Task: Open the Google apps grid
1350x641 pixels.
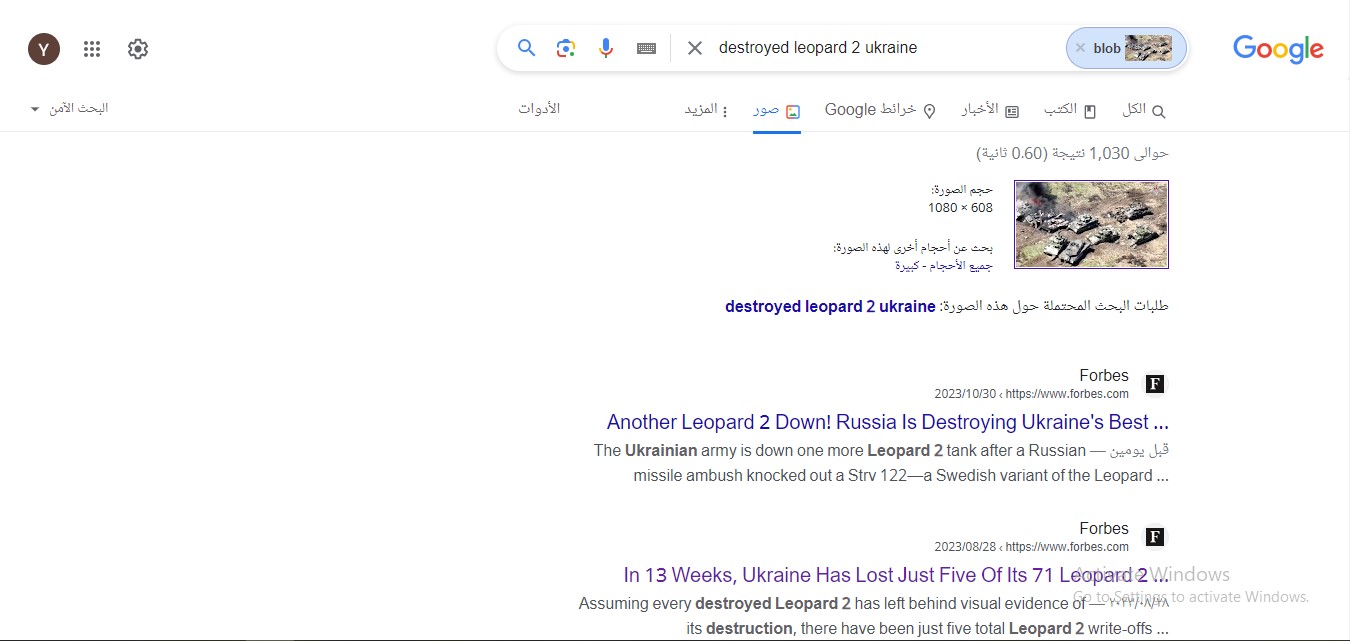Action: click(92, 48)
